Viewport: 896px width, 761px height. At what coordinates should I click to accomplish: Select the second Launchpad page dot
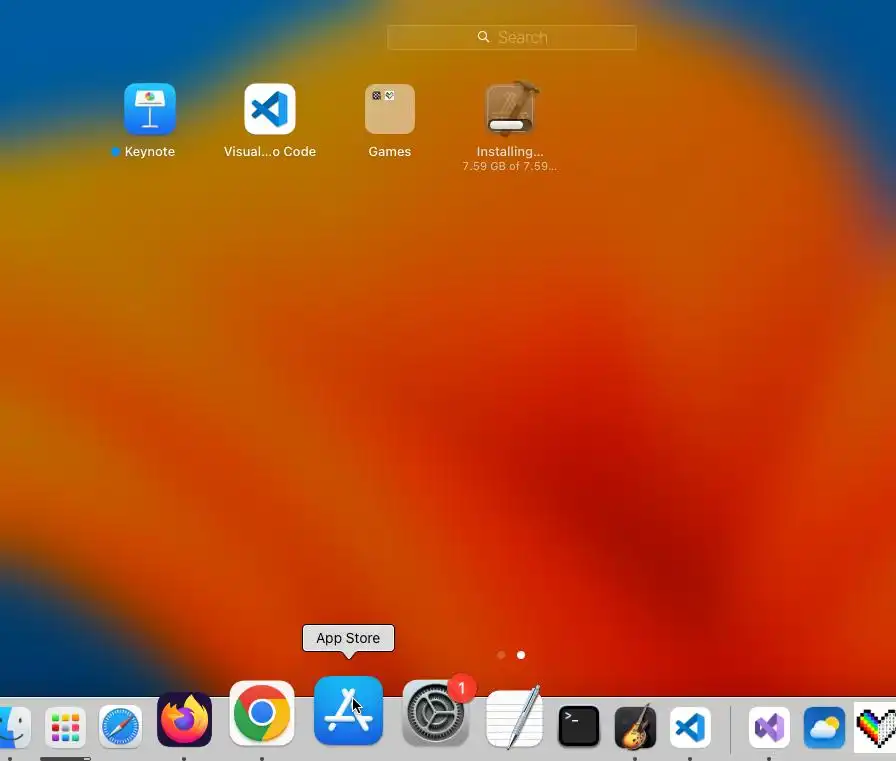(x=521, y=655)
